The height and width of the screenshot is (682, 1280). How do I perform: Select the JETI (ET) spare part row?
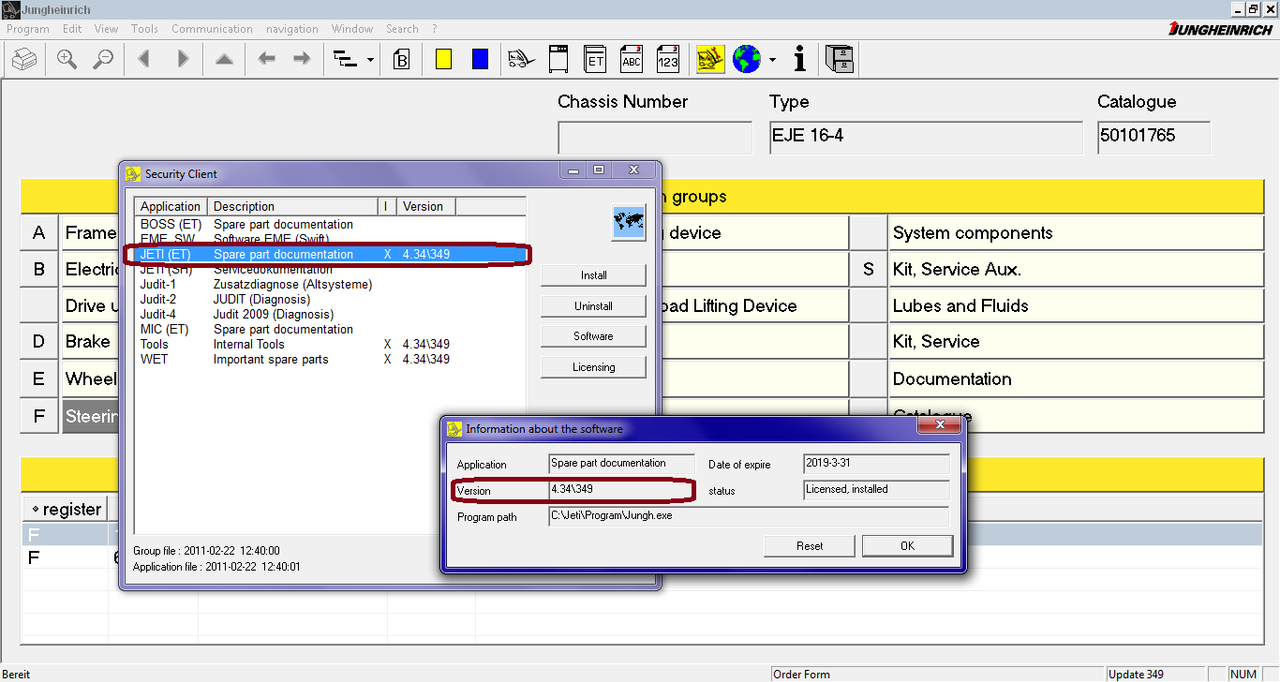point(330,254)
